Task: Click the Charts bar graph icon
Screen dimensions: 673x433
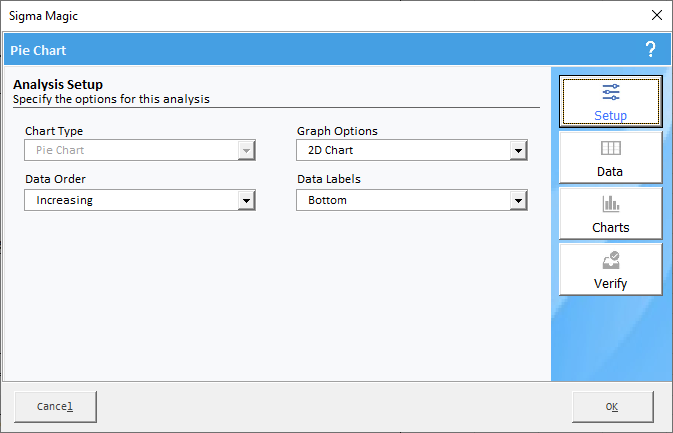Action: 611,204
